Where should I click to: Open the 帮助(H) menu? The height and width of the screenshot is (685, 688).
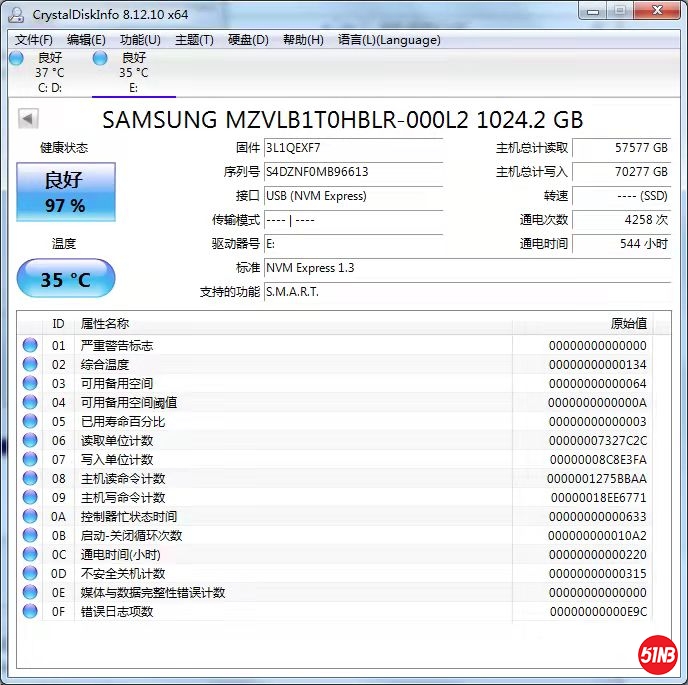[x=303, y=40]
